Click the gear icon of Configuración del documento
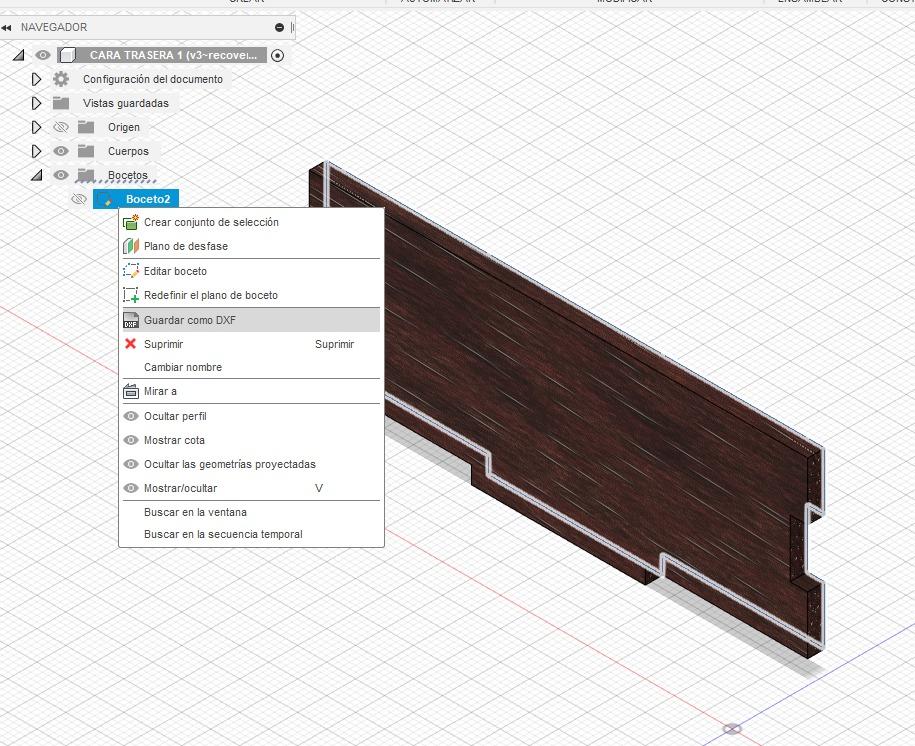 61,79
